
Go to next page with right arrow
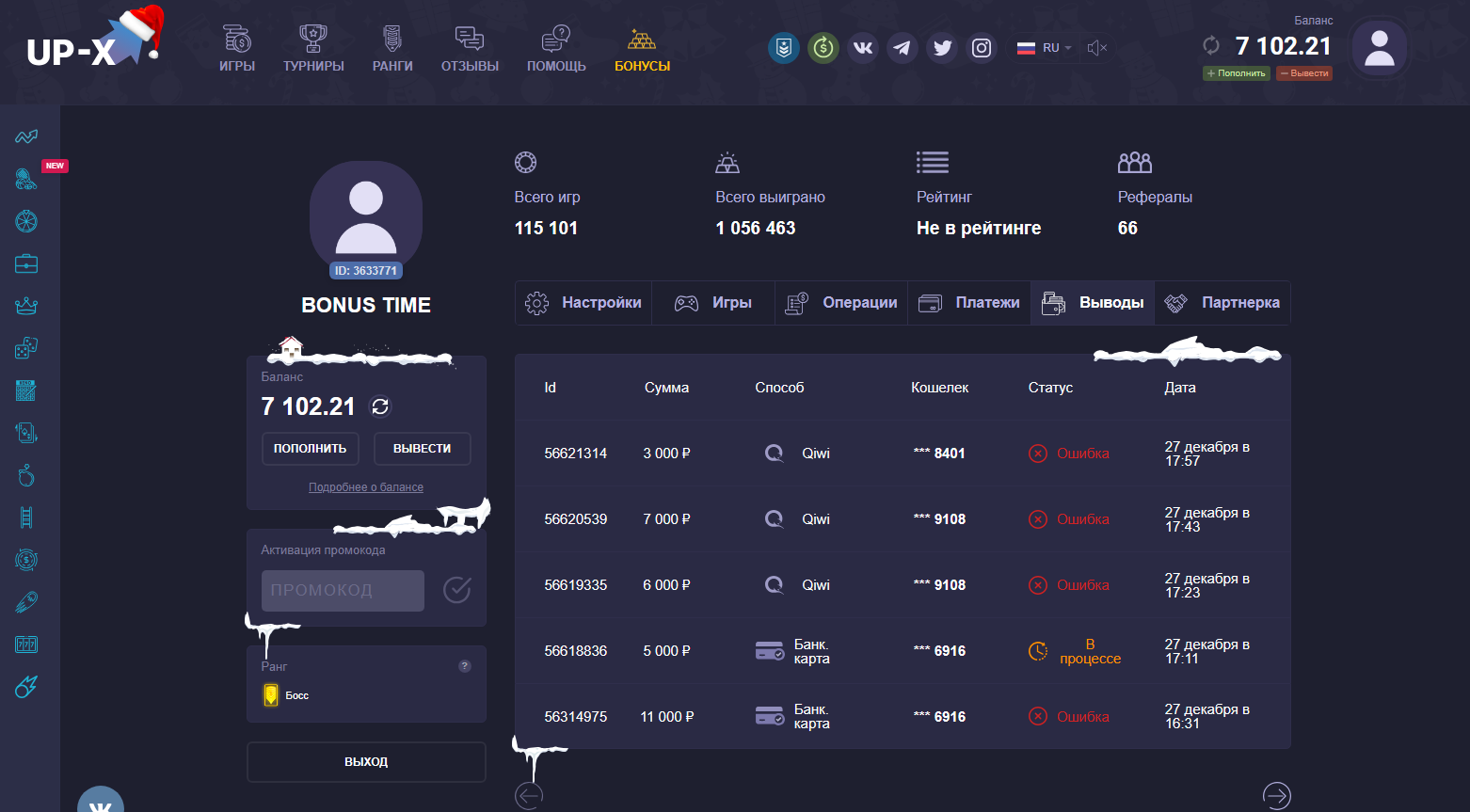[x=1276, y=796]
